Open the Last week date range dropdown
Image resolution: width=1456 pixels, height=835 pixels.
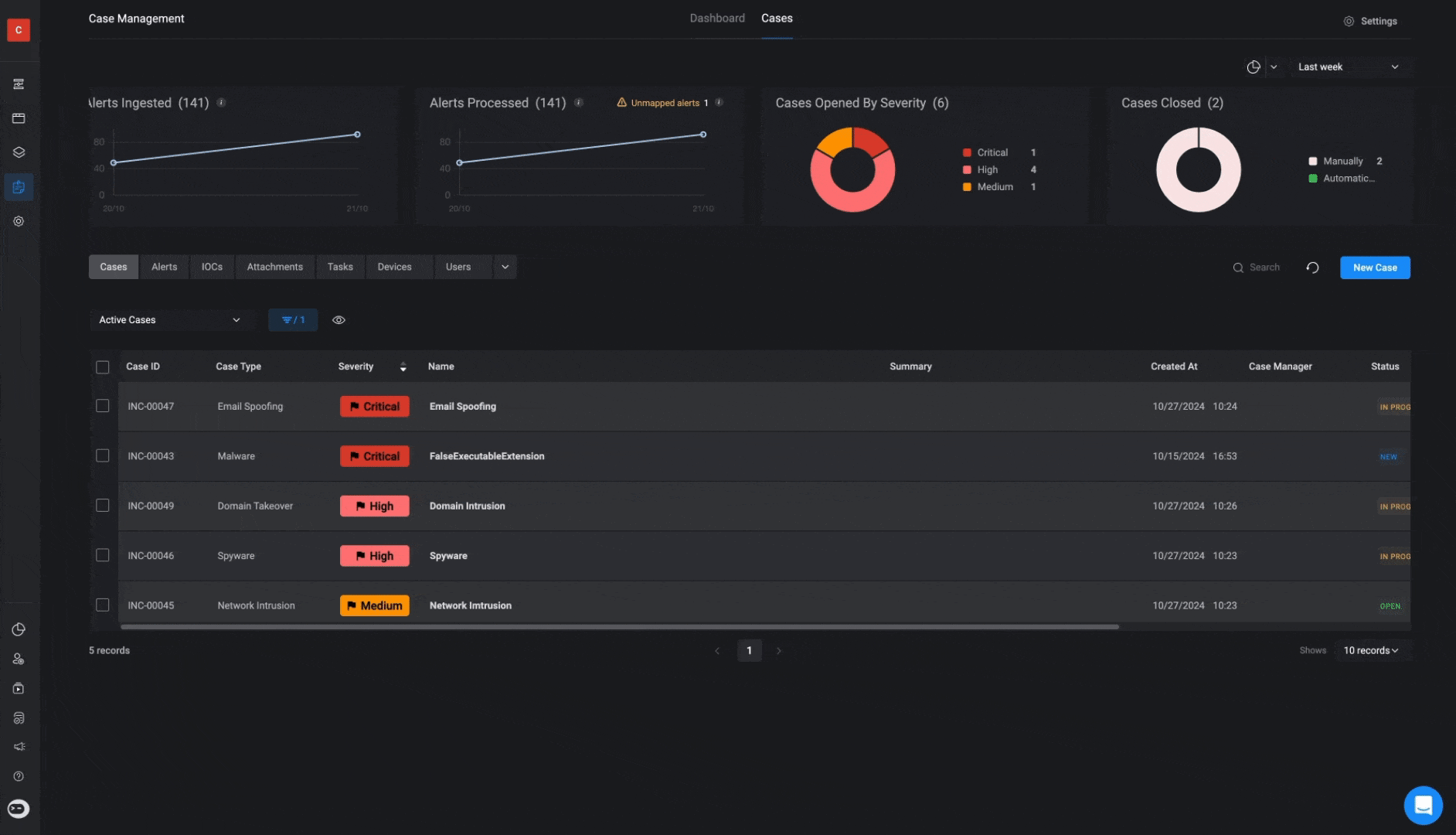1349,67
